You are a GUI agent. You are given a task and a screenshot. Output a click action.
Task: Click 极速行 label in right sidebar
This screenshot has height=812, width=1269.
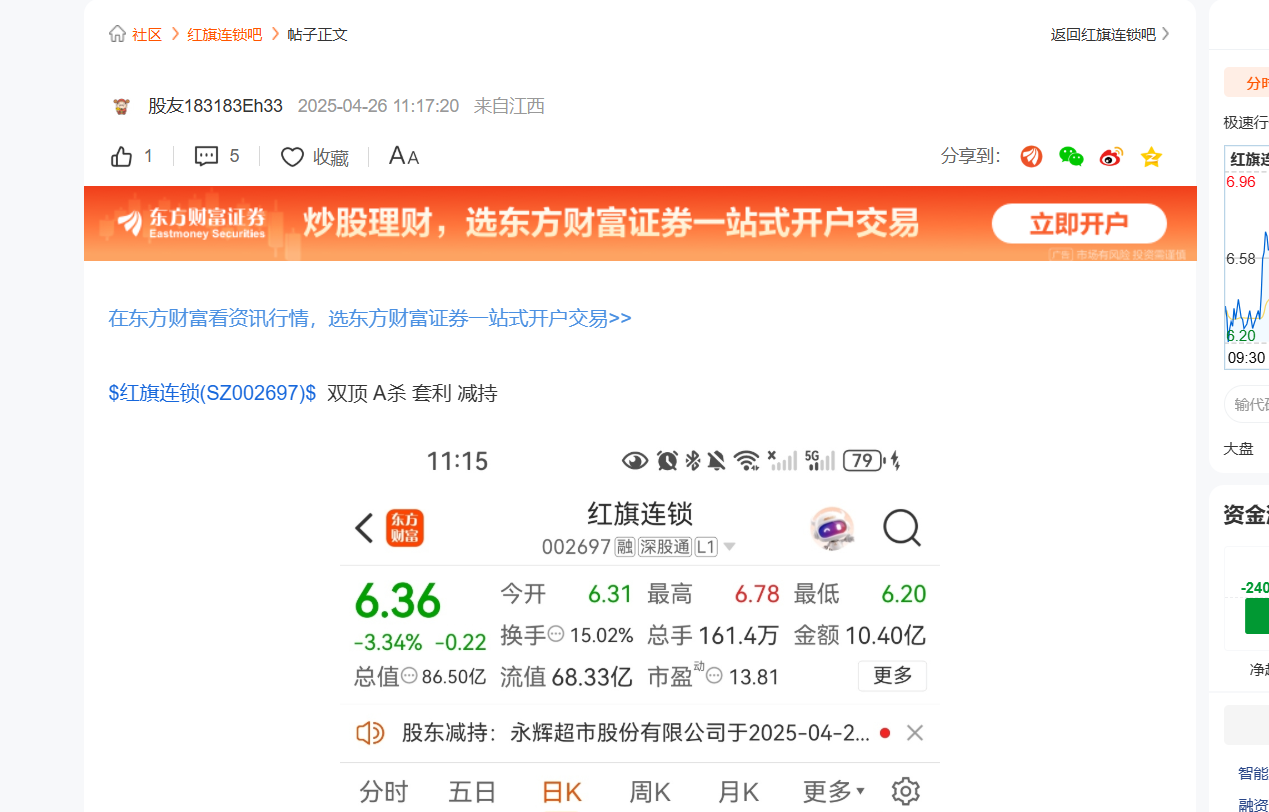click(1246, 122)
